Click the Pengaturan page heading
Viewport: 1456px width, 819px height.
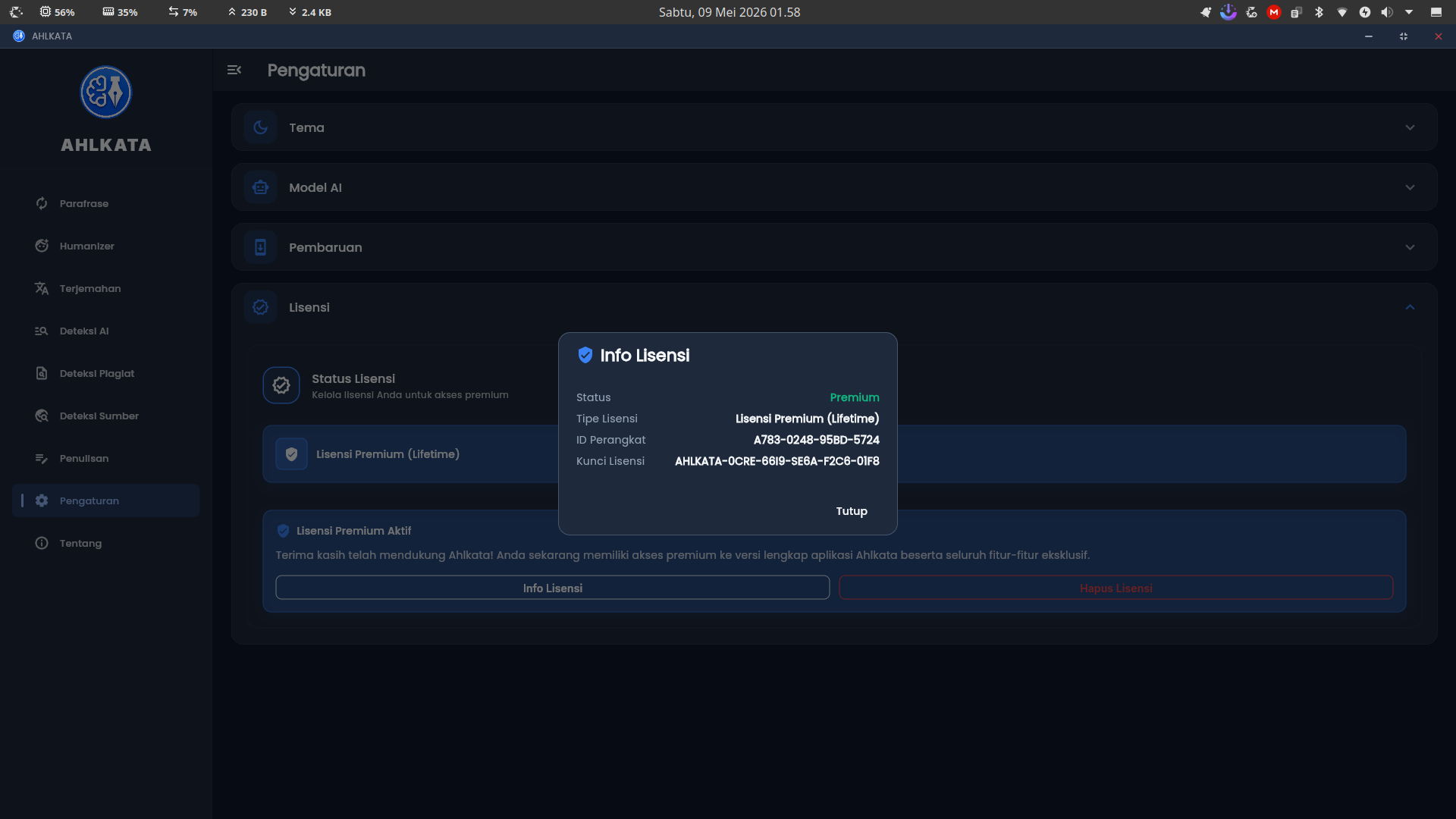pos(316,71)
